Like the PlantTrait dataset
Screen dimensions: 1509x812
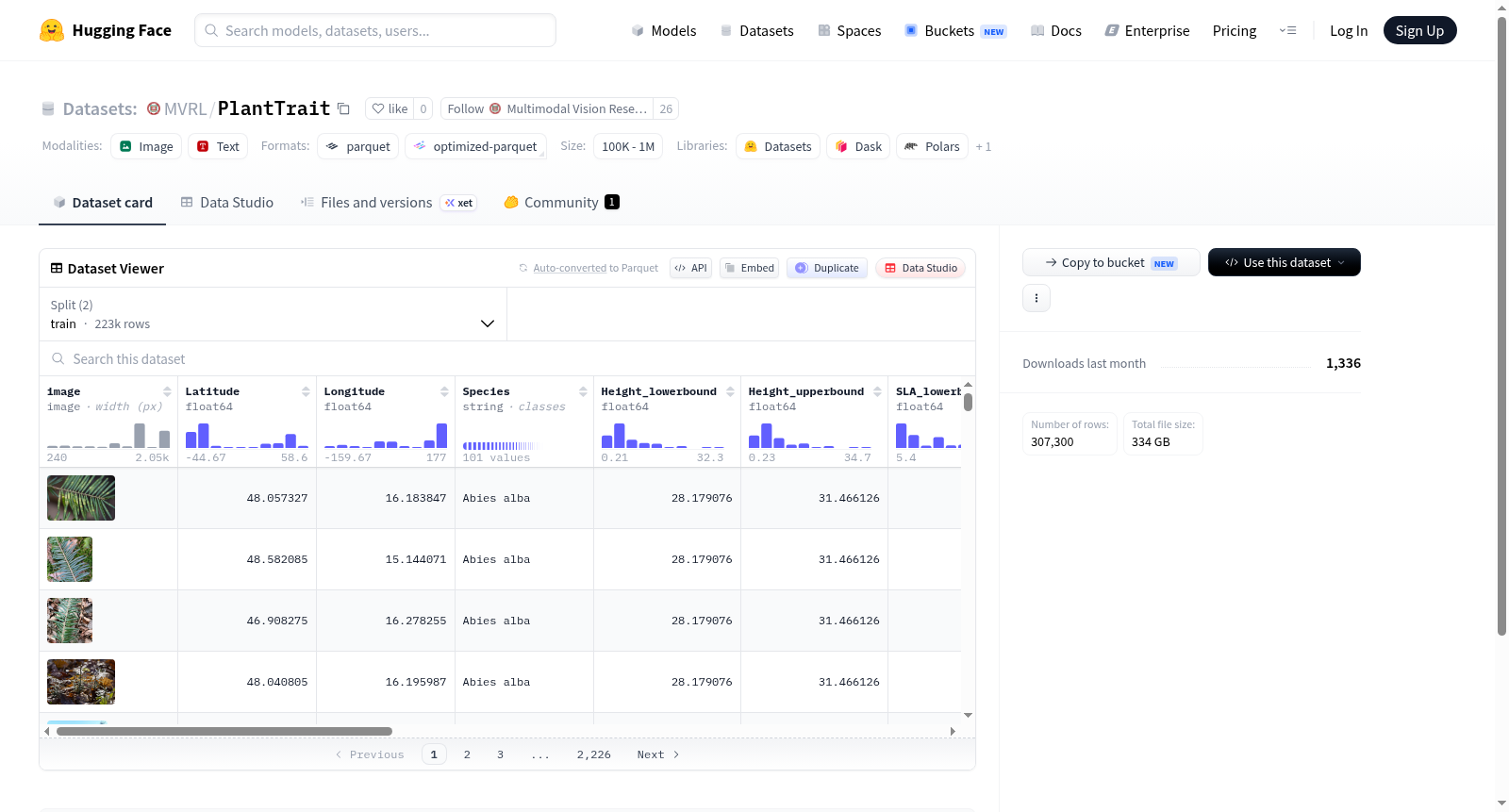390,108
